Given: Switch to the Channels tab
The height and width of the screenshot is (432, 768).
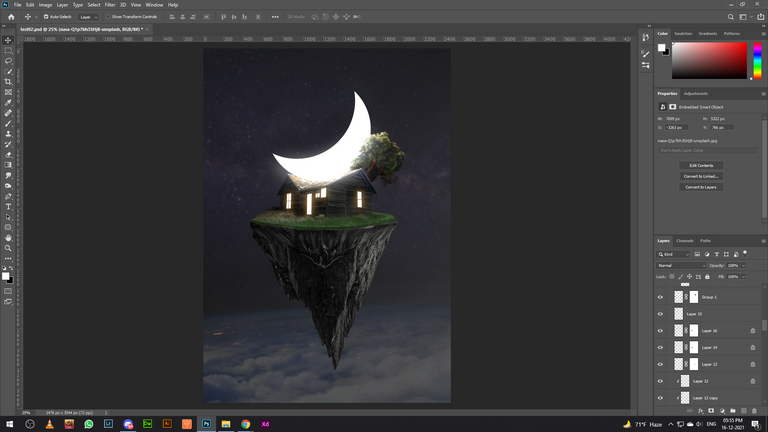Looking at the screenshot, I should pos(684,241).
